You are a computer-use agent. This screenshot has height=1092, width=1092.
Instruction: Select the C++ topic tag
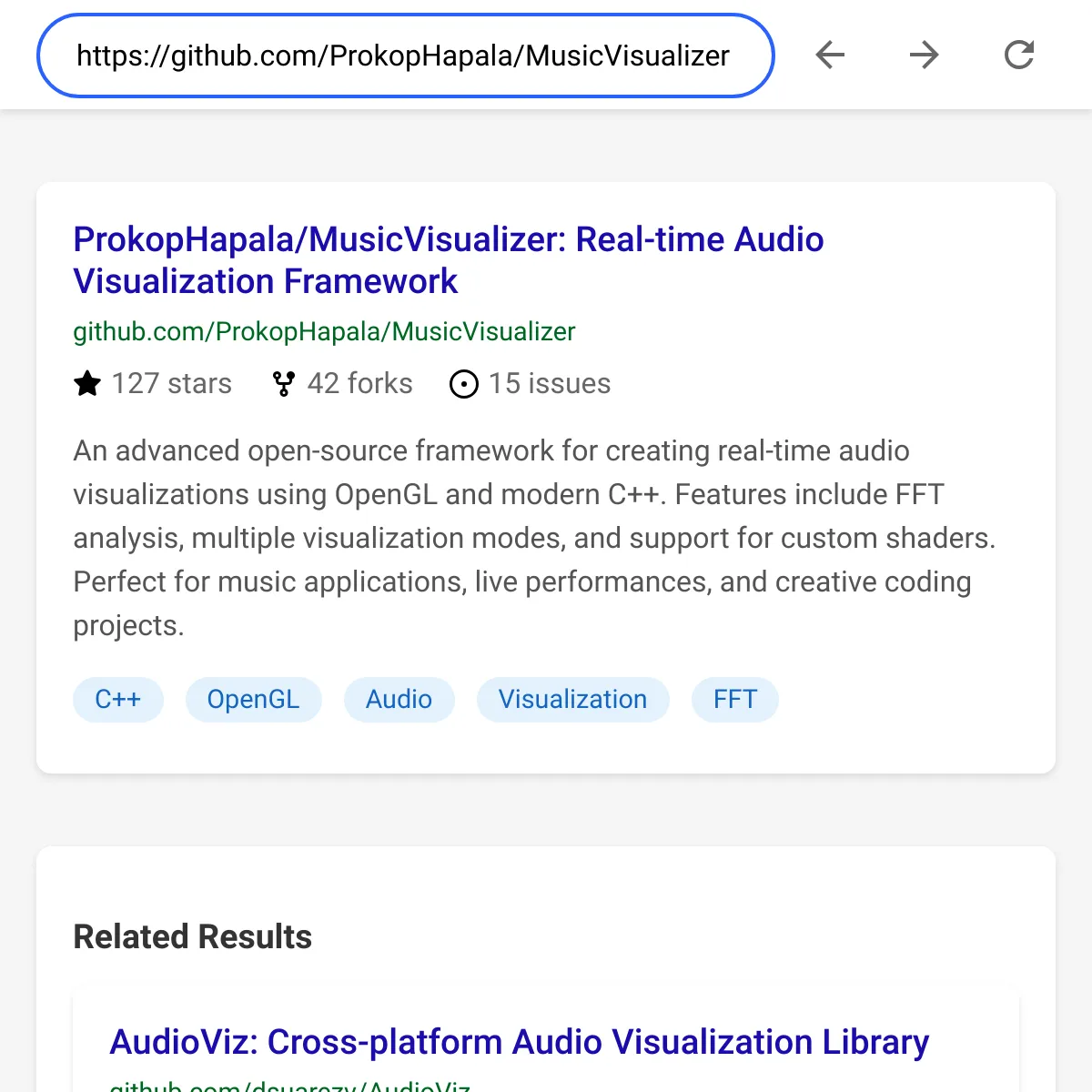pos(118,700)
